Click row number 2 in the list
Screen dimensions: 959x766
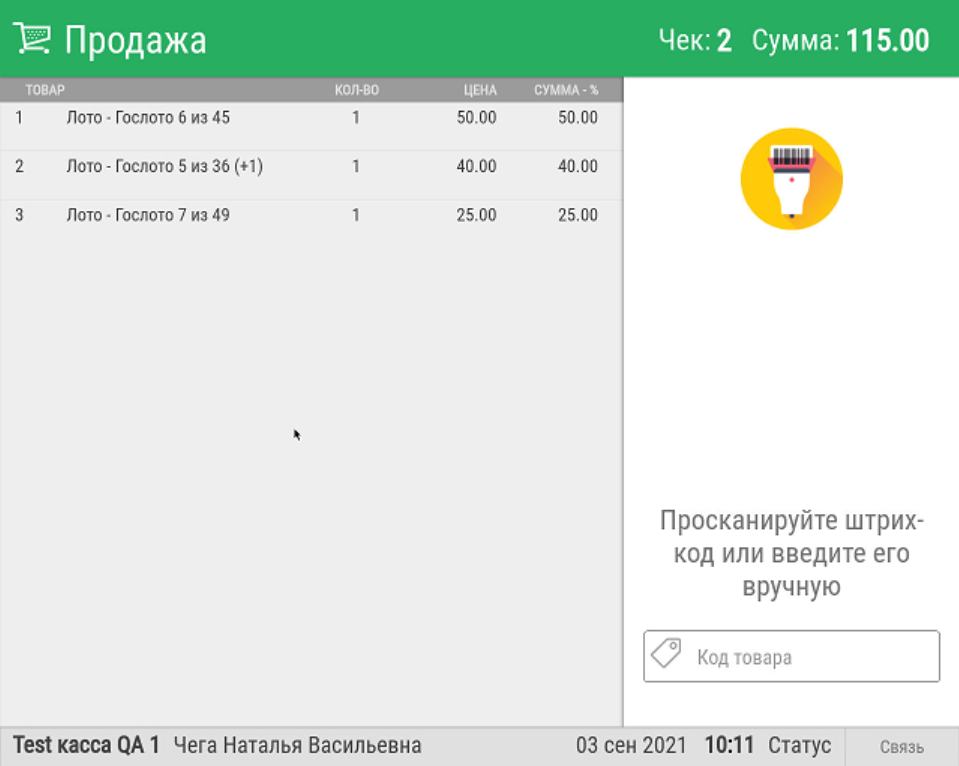click(x=19, y=166)
